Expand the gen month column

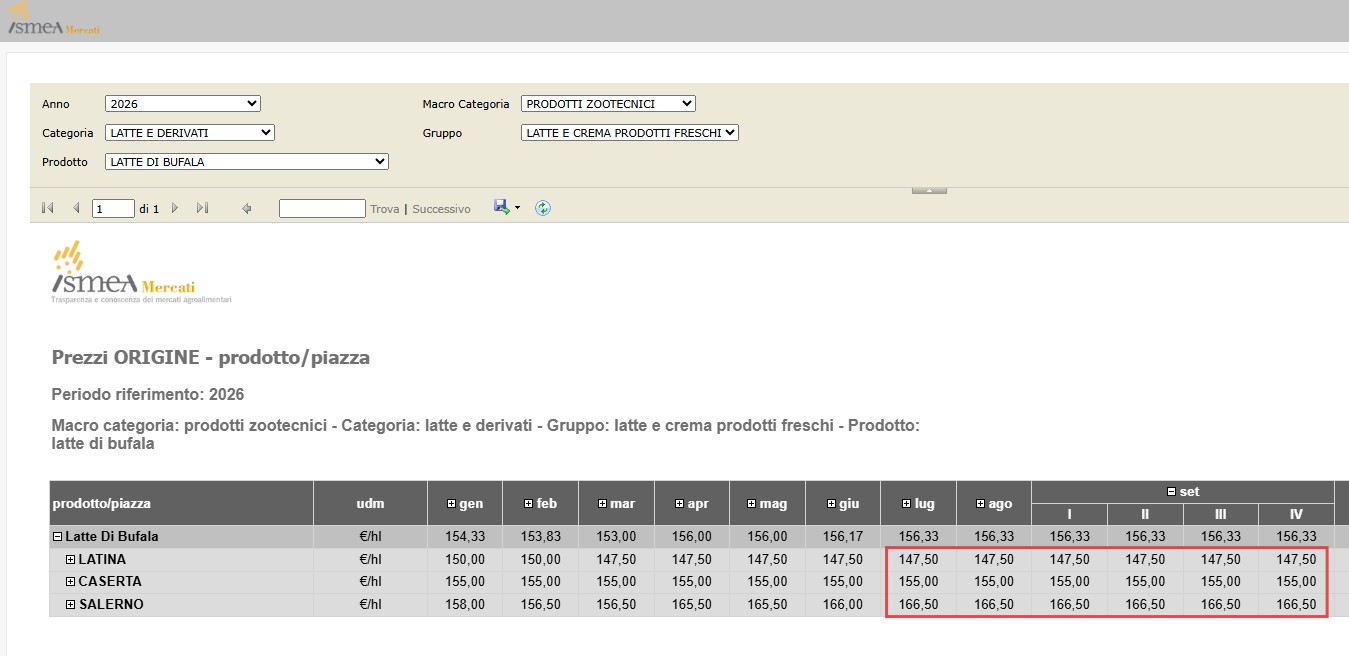451,504
